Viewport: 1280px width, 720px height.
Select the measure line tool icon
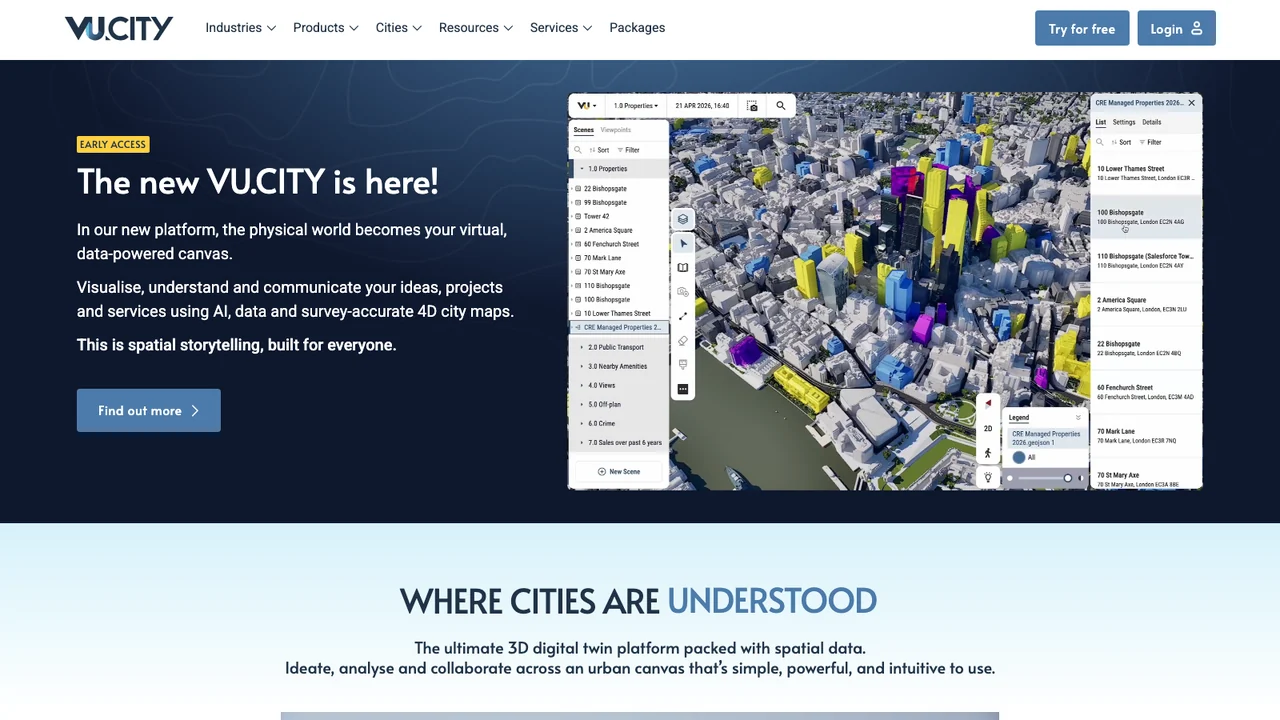(x=683, y=316)
